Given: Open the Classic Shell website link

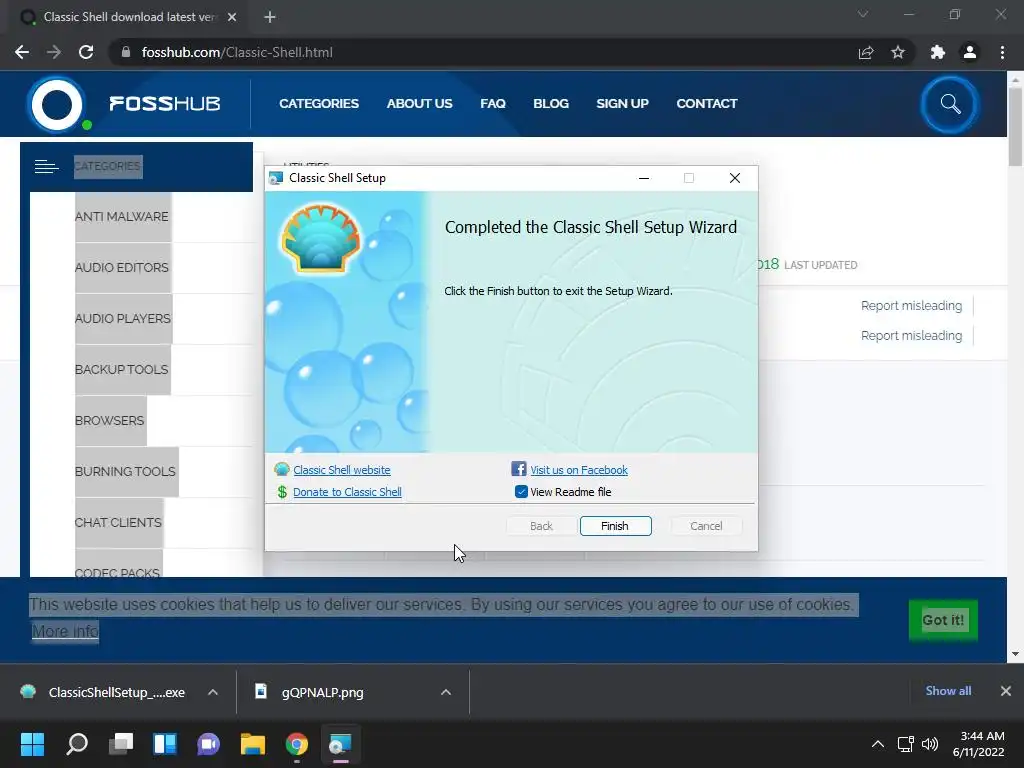Looking at the screenshot, I should tap(342, 470).
